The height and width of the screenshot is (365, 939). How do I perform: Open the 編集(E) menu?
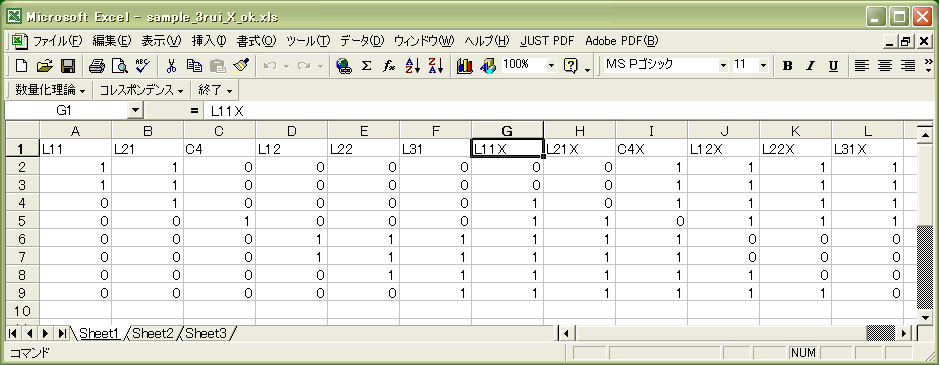tap(111, 41)
